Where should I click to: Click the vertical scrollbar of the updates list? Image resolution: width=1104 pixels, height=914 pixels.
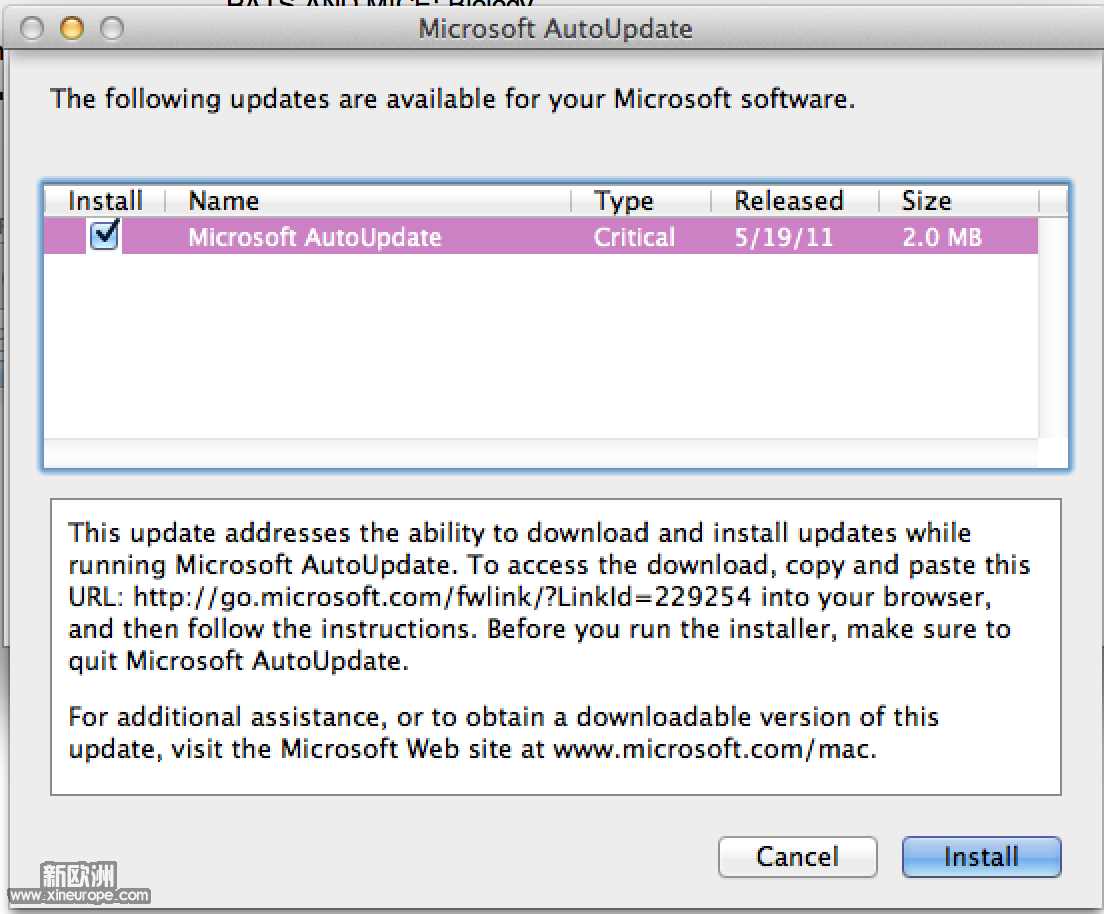1053,327
